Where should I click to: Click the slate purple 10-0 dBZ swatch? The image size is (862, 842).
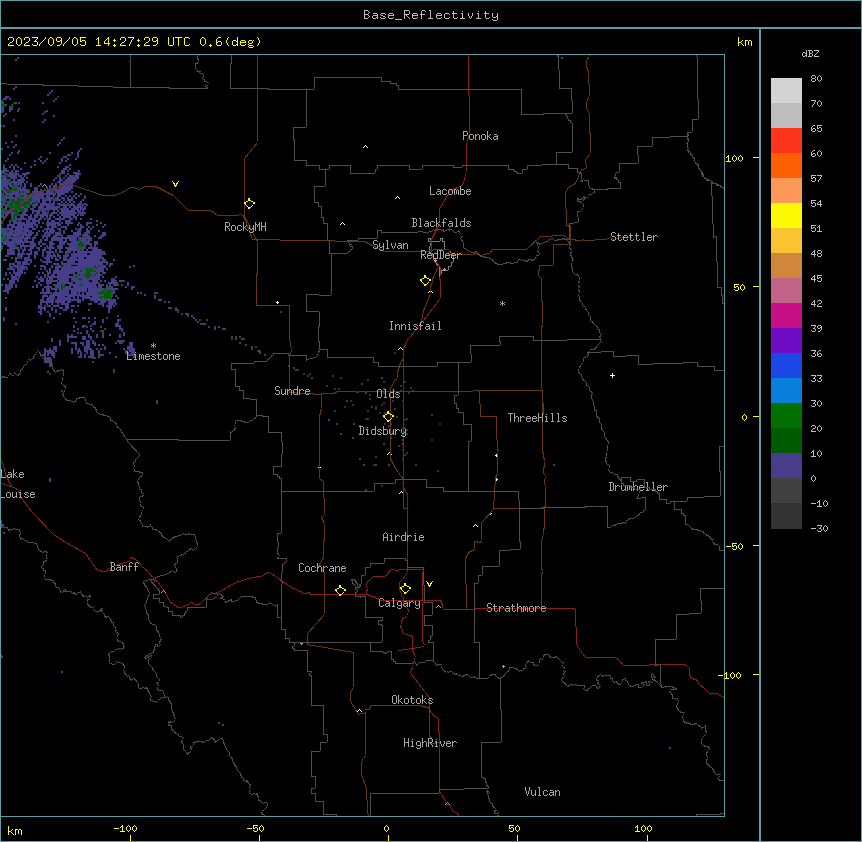click(x=786, y=466)
